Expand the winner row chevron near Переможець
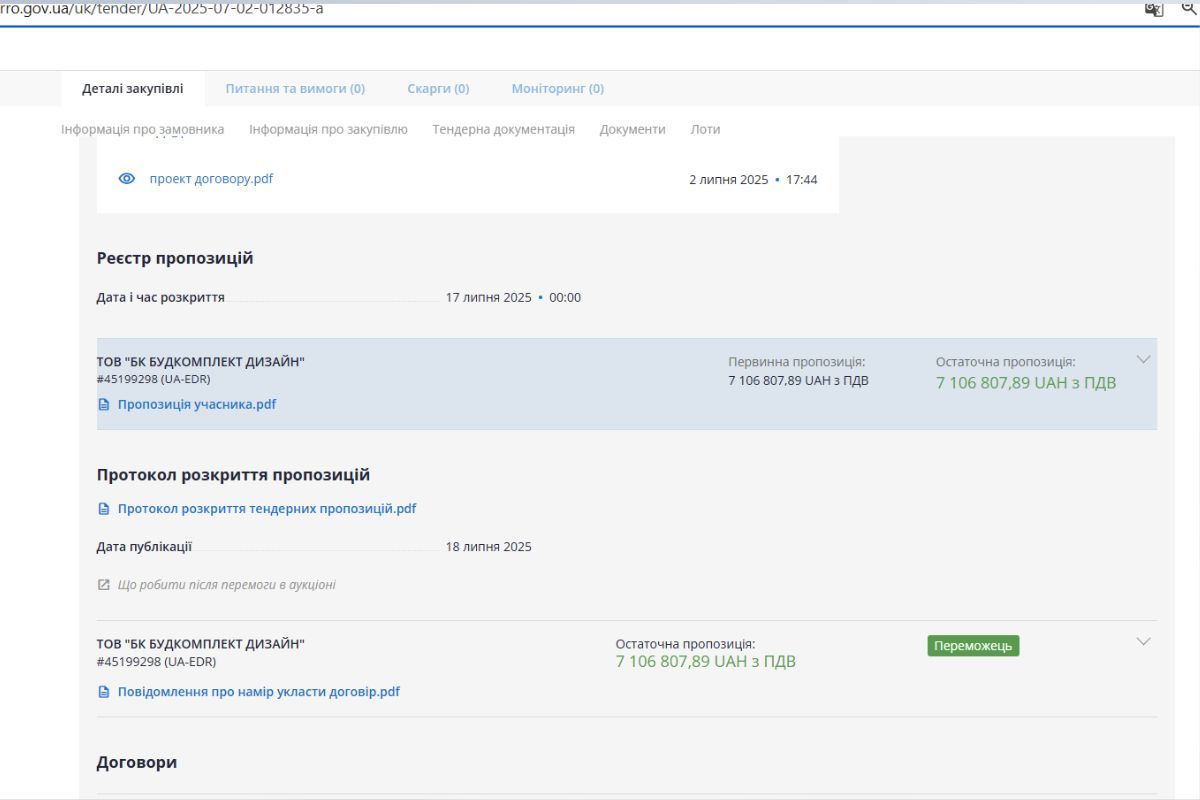Viewport: 1200px width, 800px height. tap(1144, 641)
